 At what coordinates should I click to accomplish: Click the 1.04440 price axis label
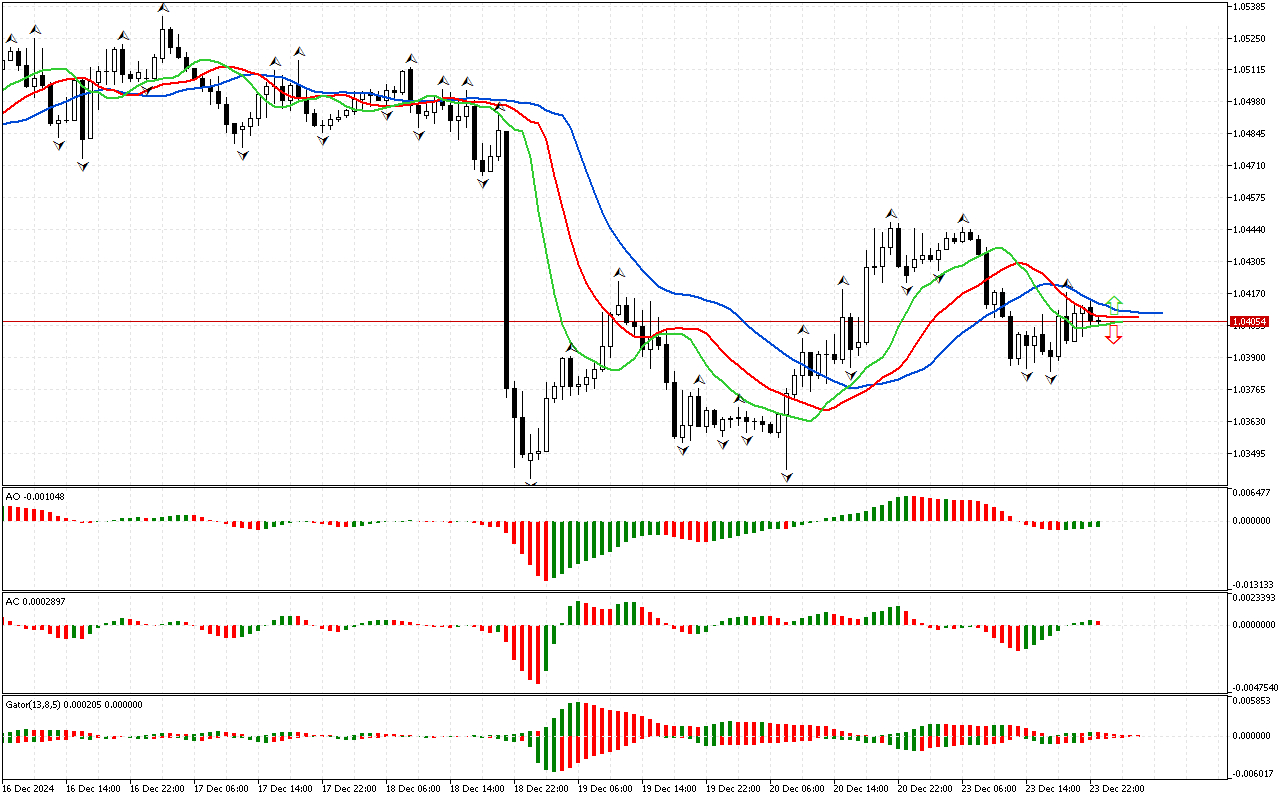coord(1251,230)
